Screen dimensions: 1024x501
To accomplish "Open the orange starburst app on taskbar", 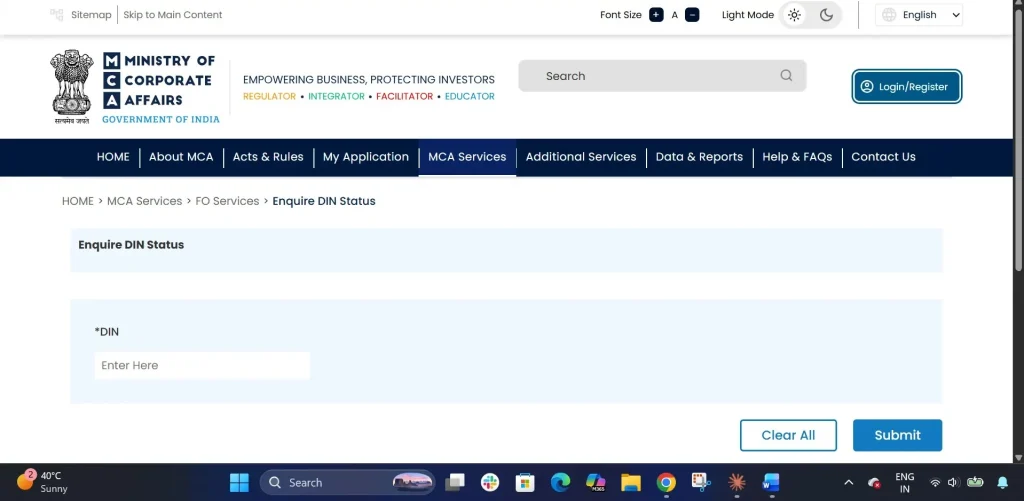I will point(737,483).
